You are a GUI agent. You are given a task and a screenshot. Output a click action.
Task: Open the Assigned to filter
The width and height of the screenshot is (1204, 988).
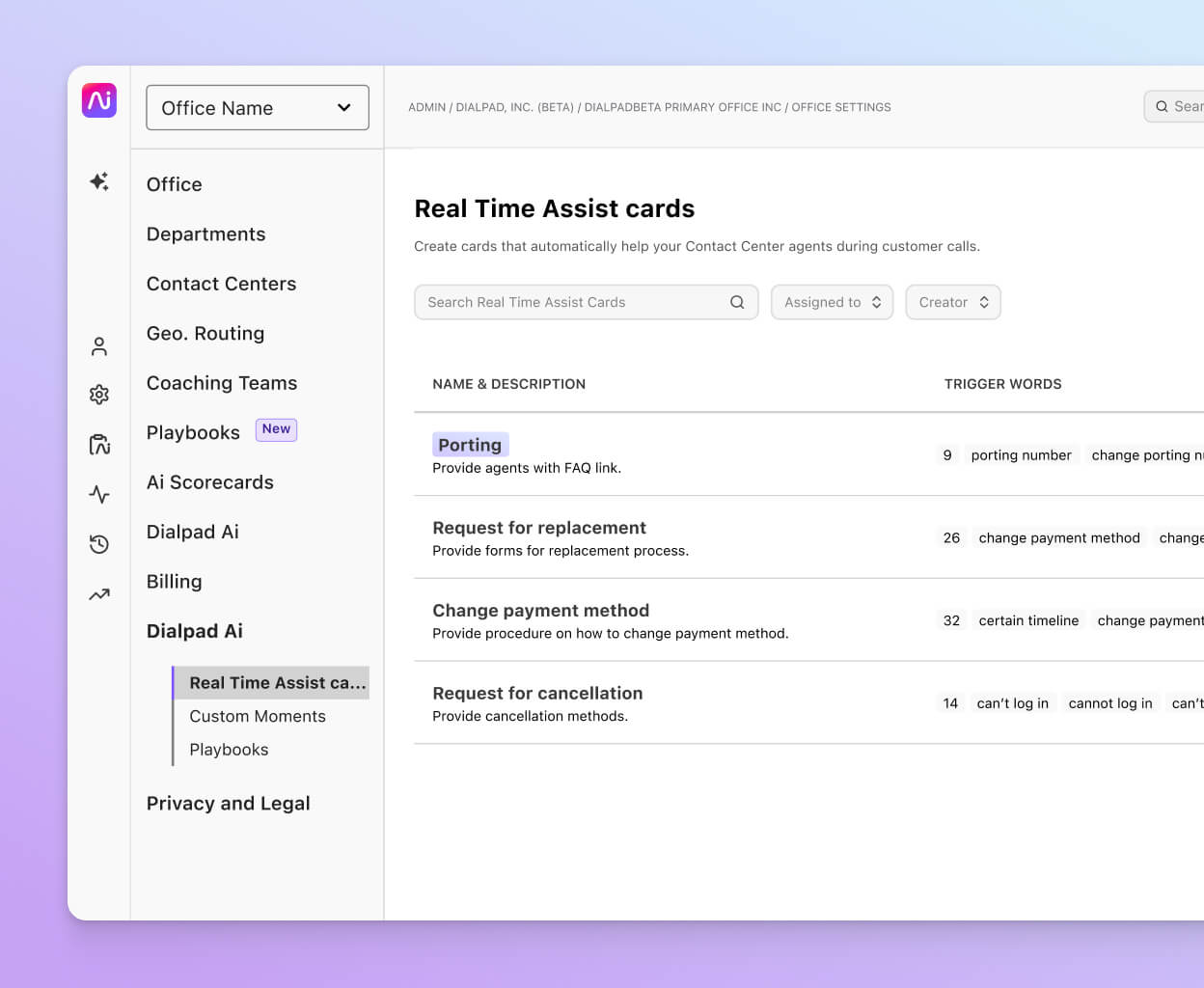click(832, 302)
